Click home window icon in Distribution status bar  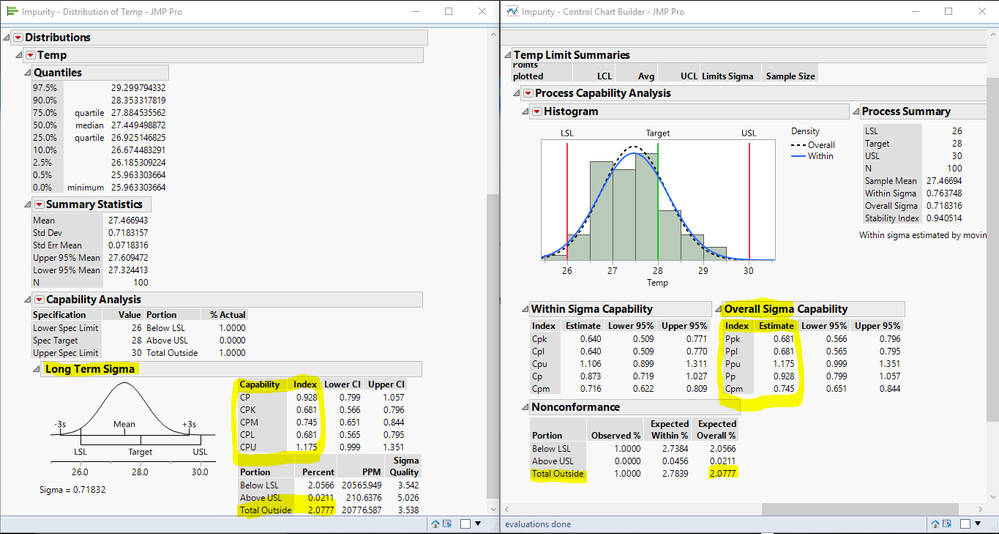tap(436, 523)
